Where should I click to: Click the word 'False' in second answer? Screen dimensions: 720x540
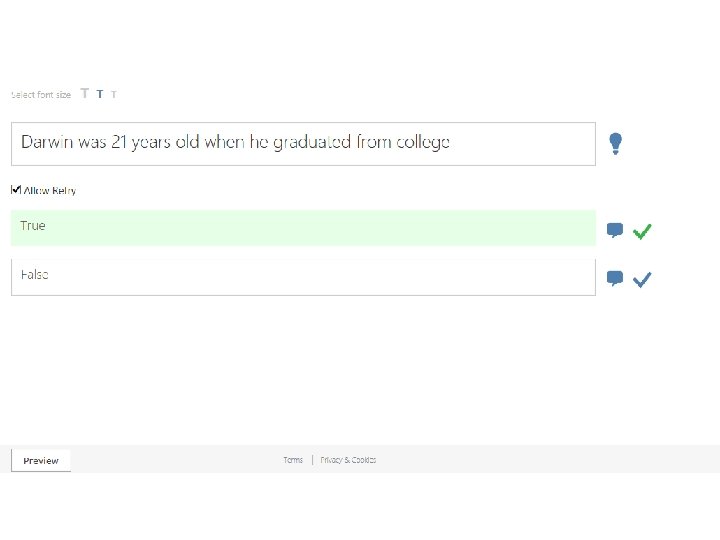tap(34, 275)
